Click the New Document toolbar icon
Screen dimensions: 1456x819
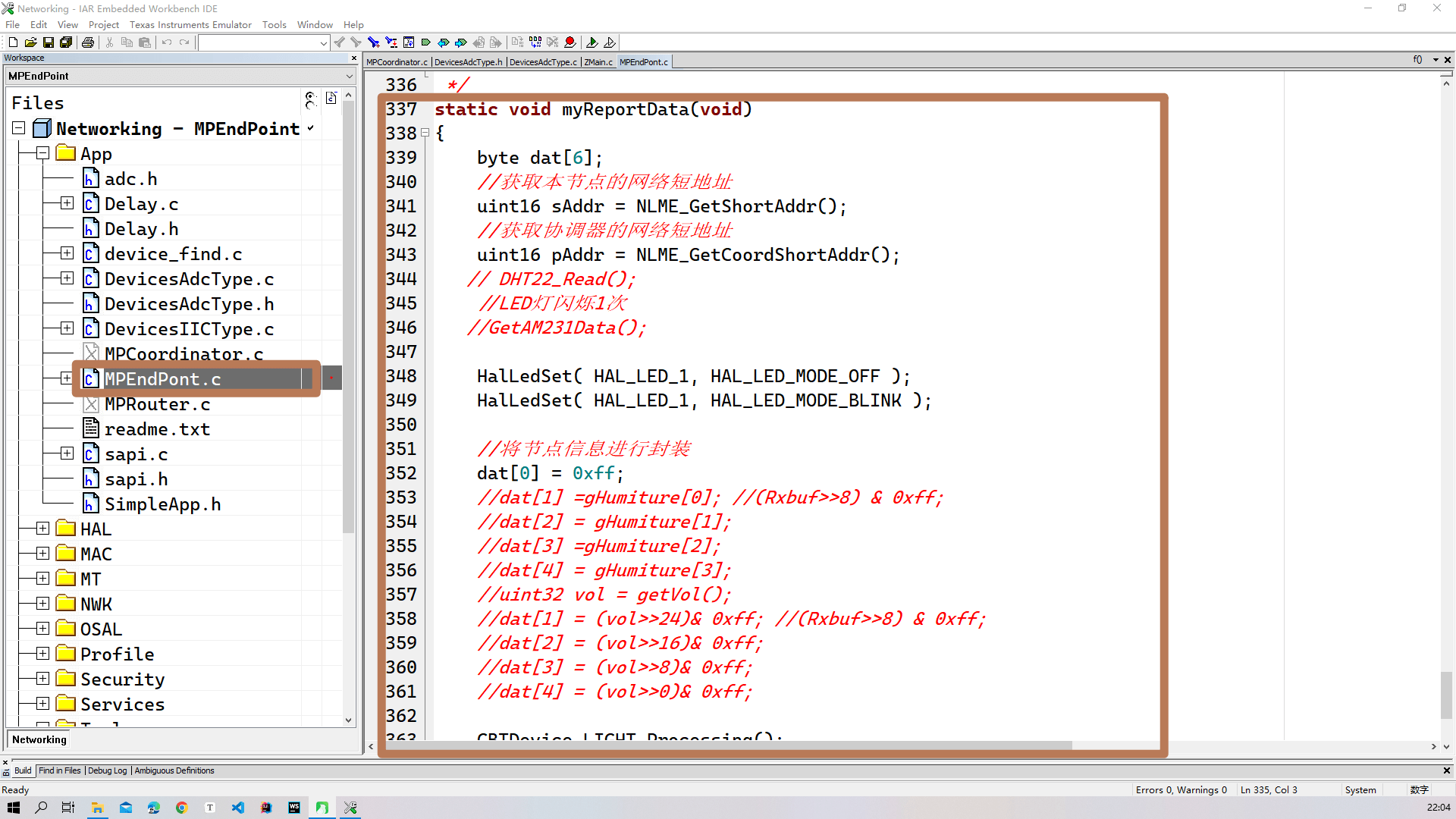13,42
